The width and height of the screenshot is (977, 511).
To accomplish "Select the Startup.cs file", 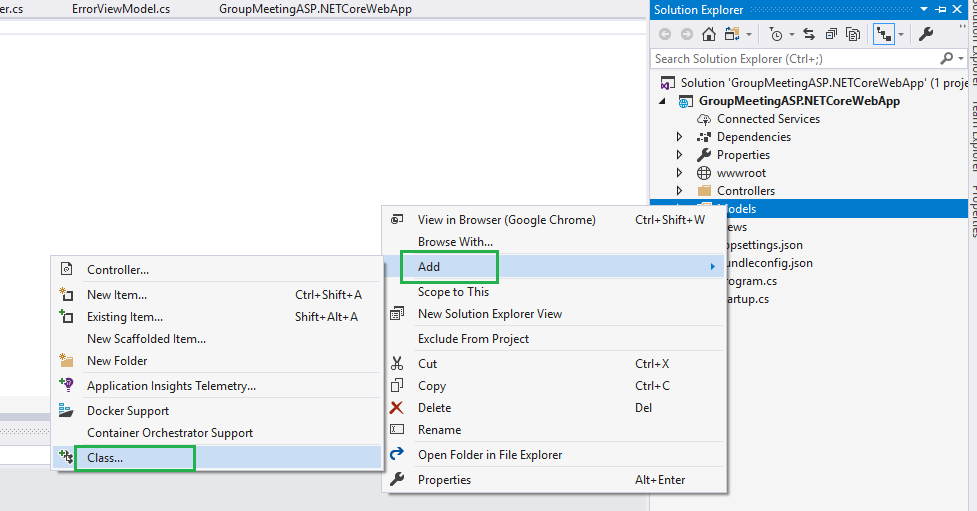I will [x=747, y=299].
